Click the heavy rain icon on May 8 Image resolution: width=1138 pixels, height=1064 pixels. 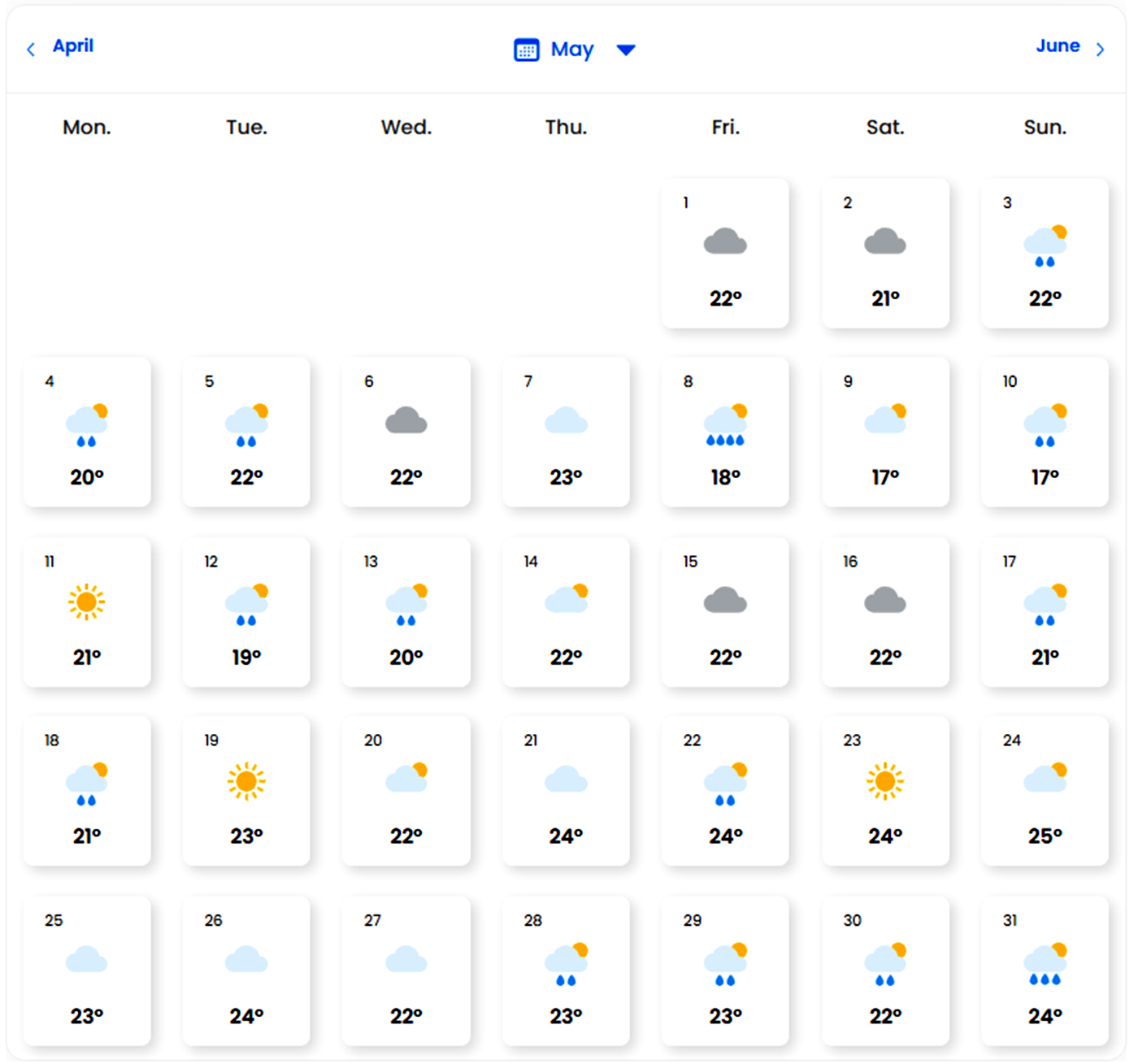coord(725,426)
